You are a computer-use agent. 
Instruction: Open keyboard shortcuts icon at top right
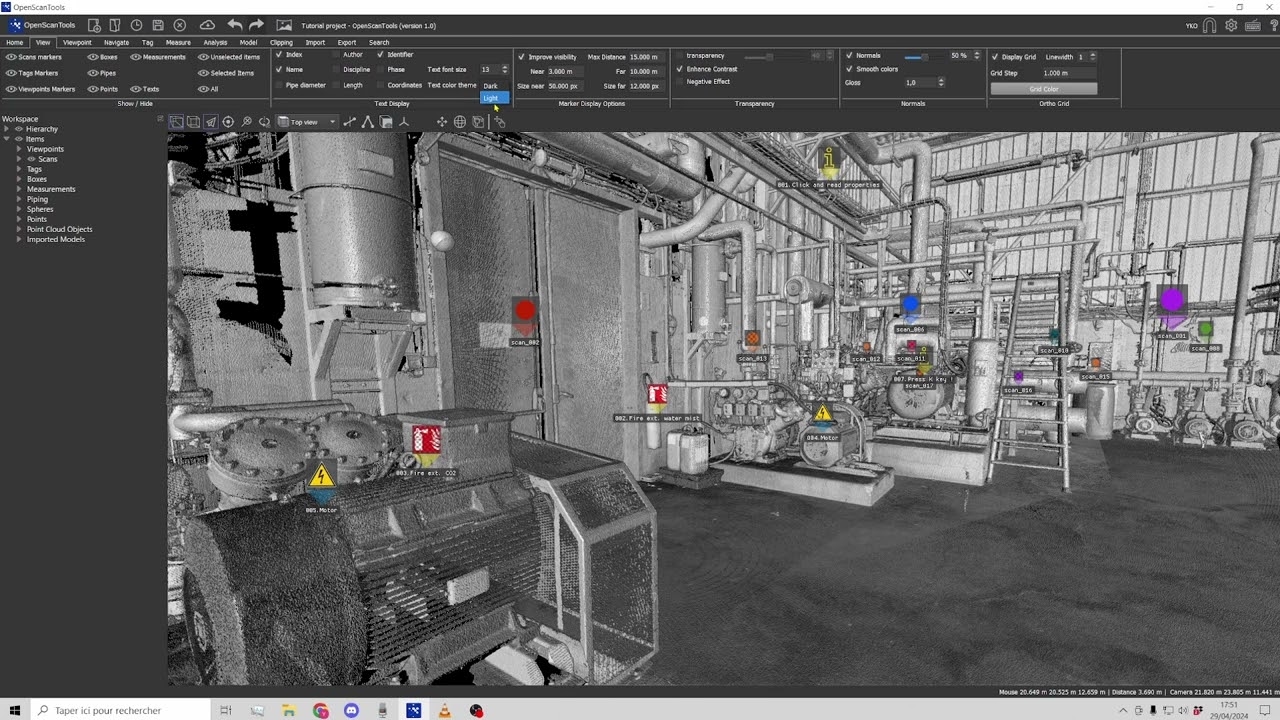(1252, 26)
